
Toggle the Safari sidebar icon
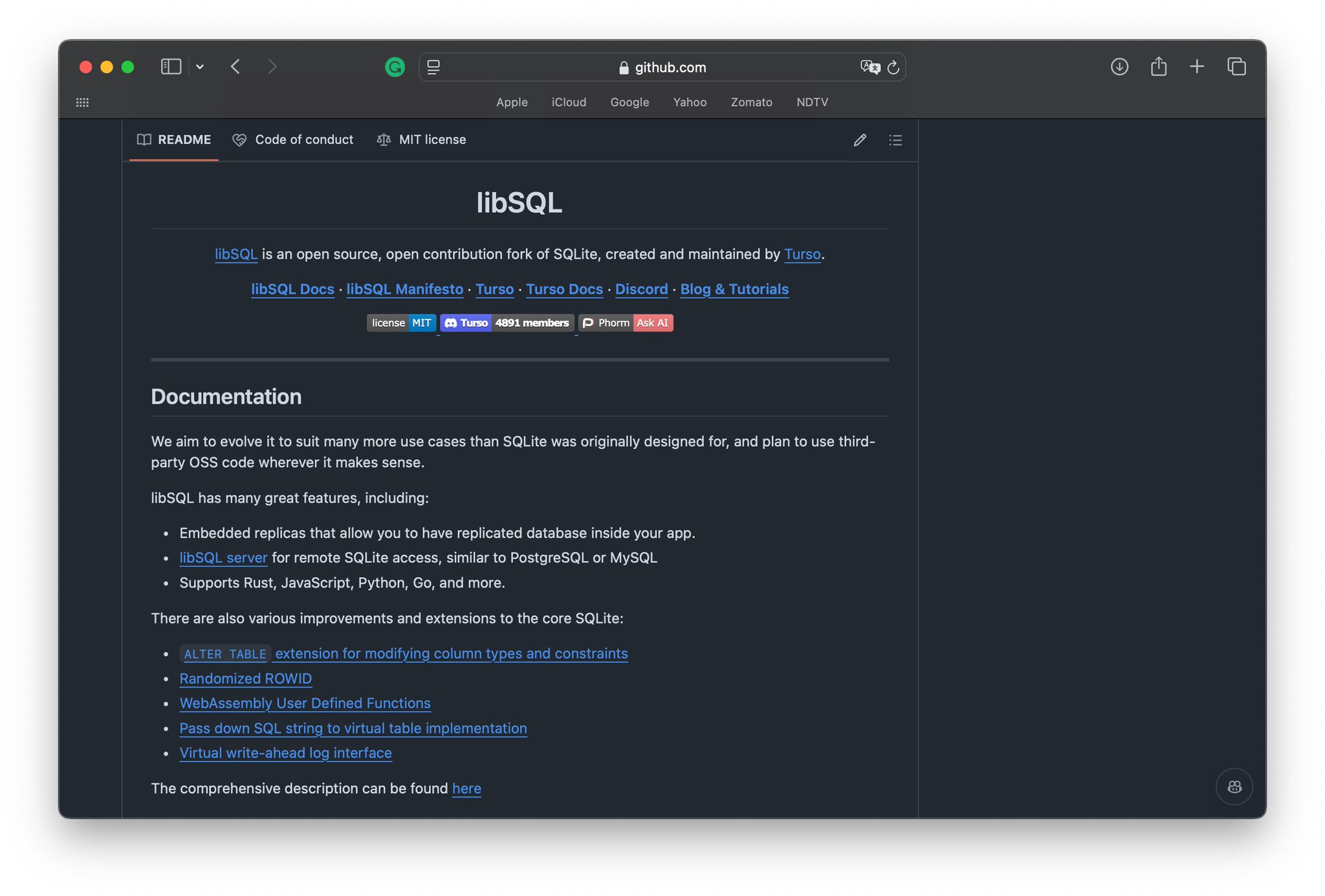tap(171, 67)
